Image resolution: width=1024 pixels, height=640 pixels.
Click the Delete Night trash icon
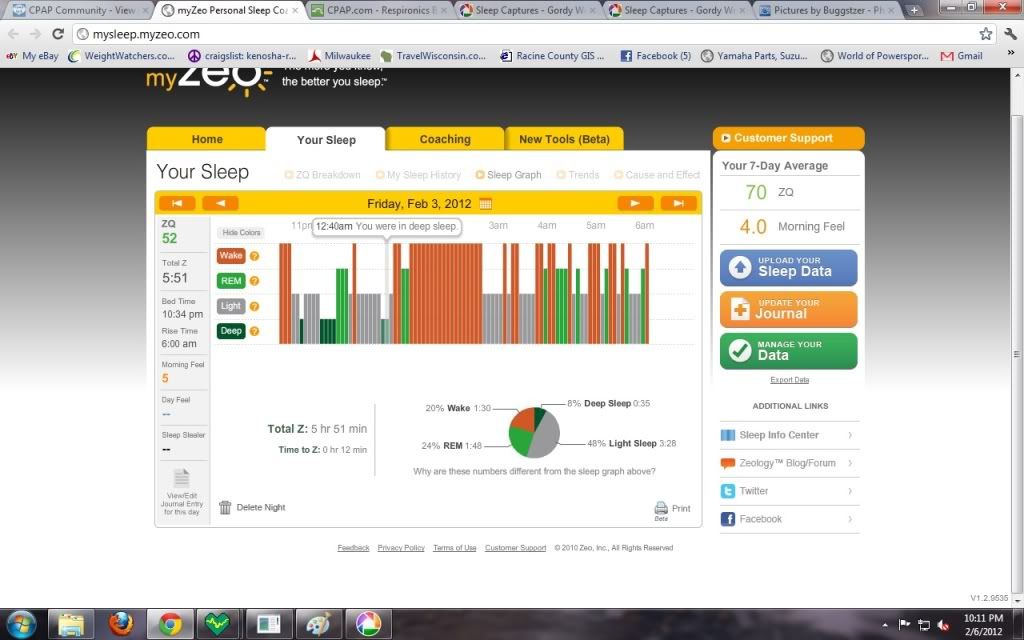click(225, 507)
